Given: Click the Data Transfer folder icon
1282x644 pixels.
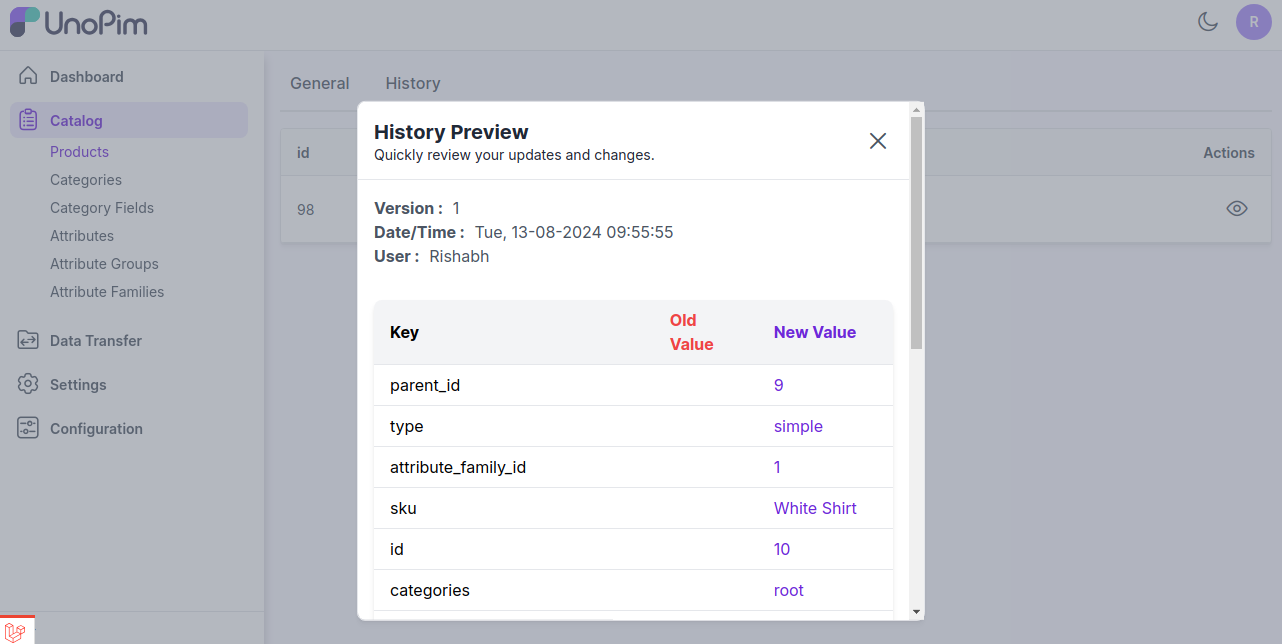Looking at the screenshot, I should click(x=28, y=340).
